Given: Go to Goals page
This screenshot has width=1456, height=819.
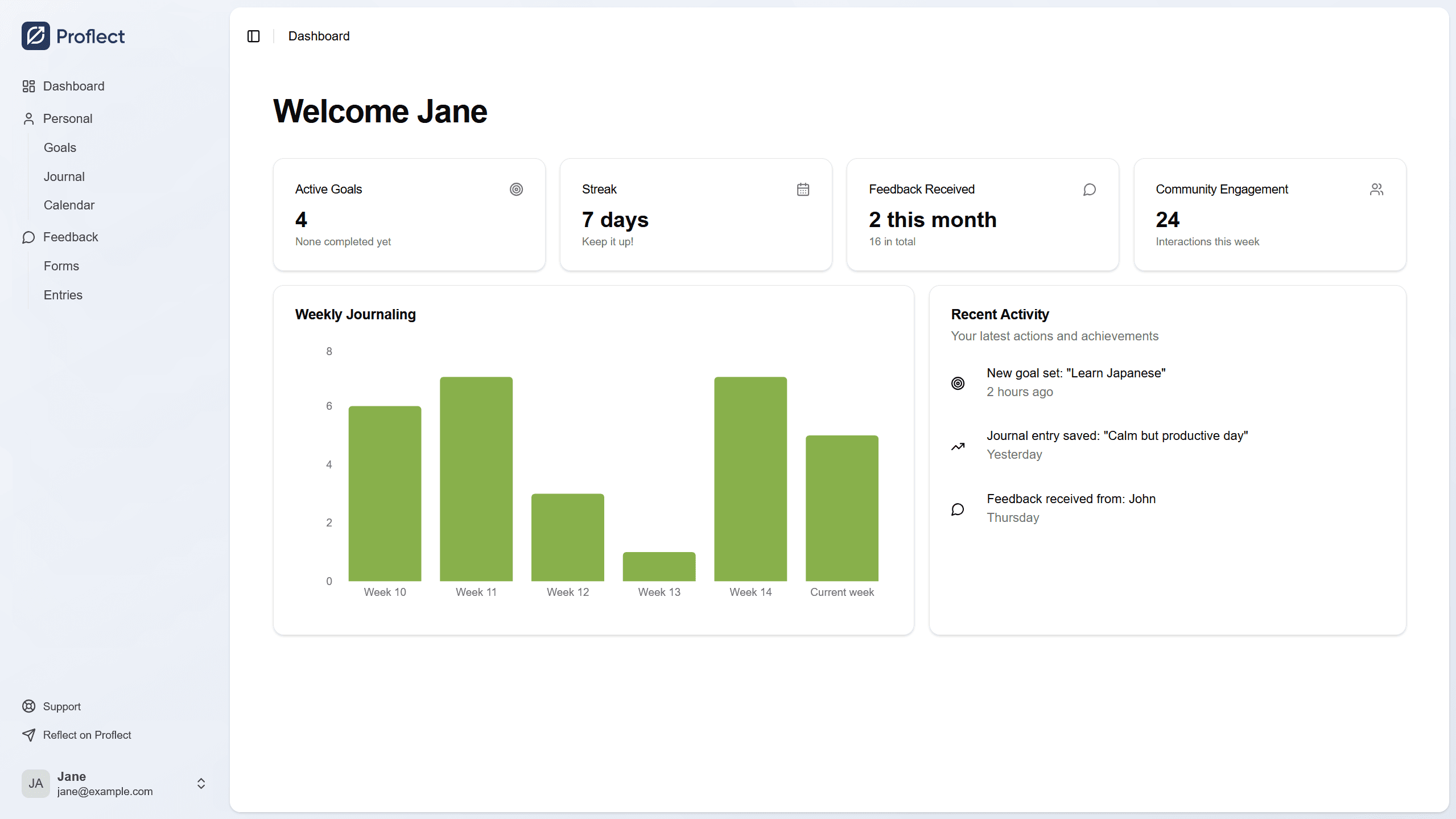Looking at the screenshot, I should pos(60,147).
